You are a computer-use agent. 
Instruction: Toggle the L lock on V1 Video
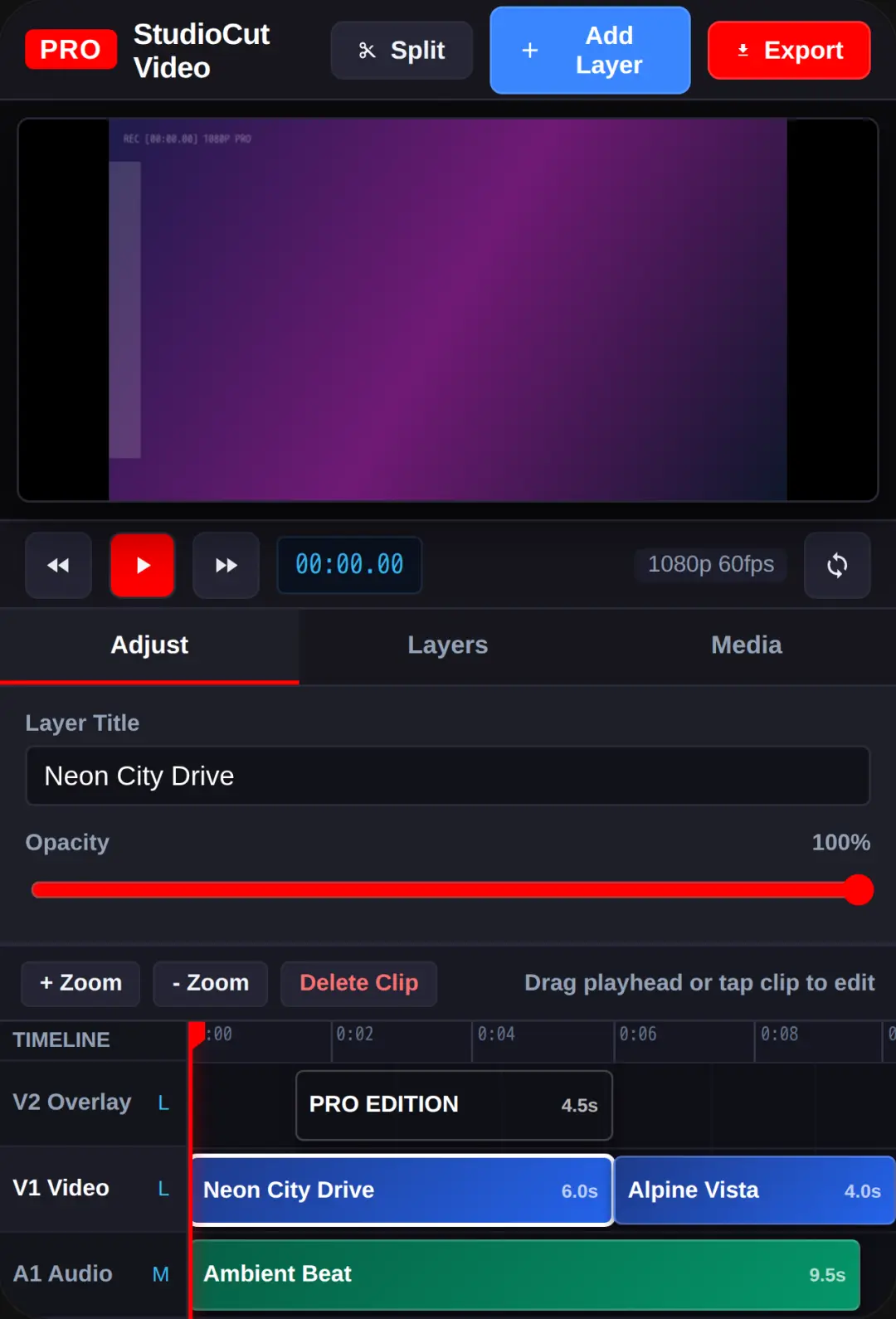tap(163, 1189)
